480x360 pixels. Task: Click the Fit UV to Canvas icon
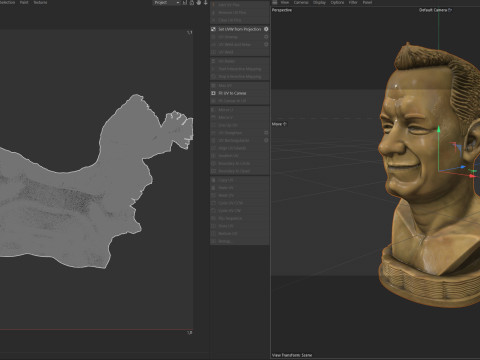coord(213,93)
